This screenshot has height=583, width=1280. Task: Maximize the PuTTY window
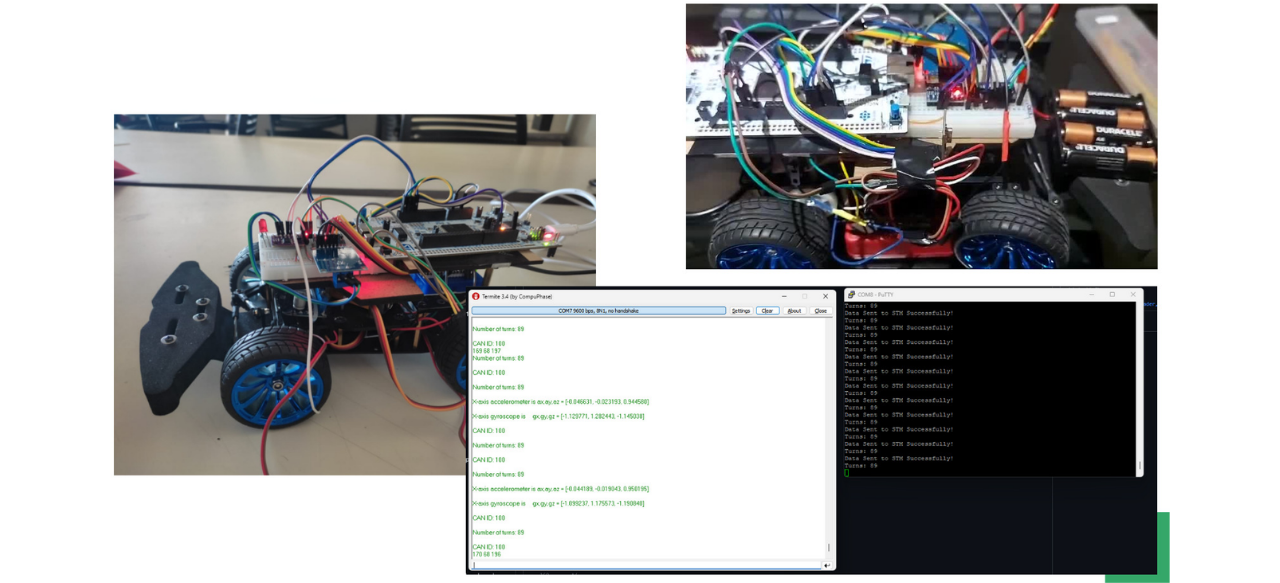(1112, 294)
